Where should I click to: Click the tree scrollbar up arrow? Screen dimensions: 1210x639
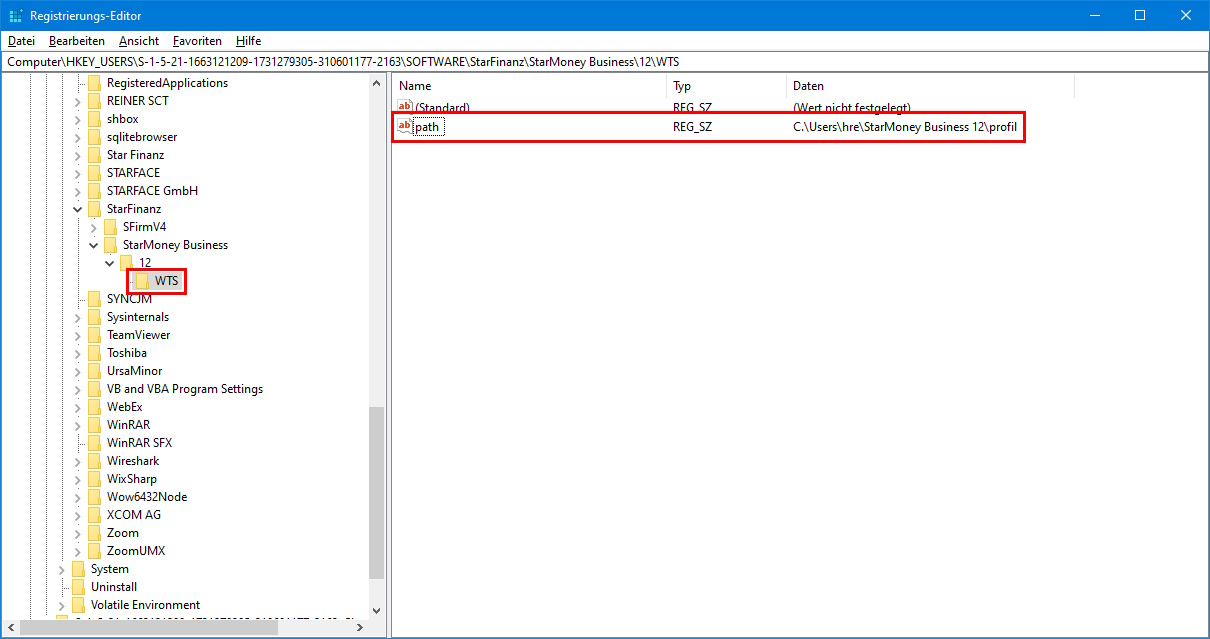pyautogui.click(x=377, y=83)
